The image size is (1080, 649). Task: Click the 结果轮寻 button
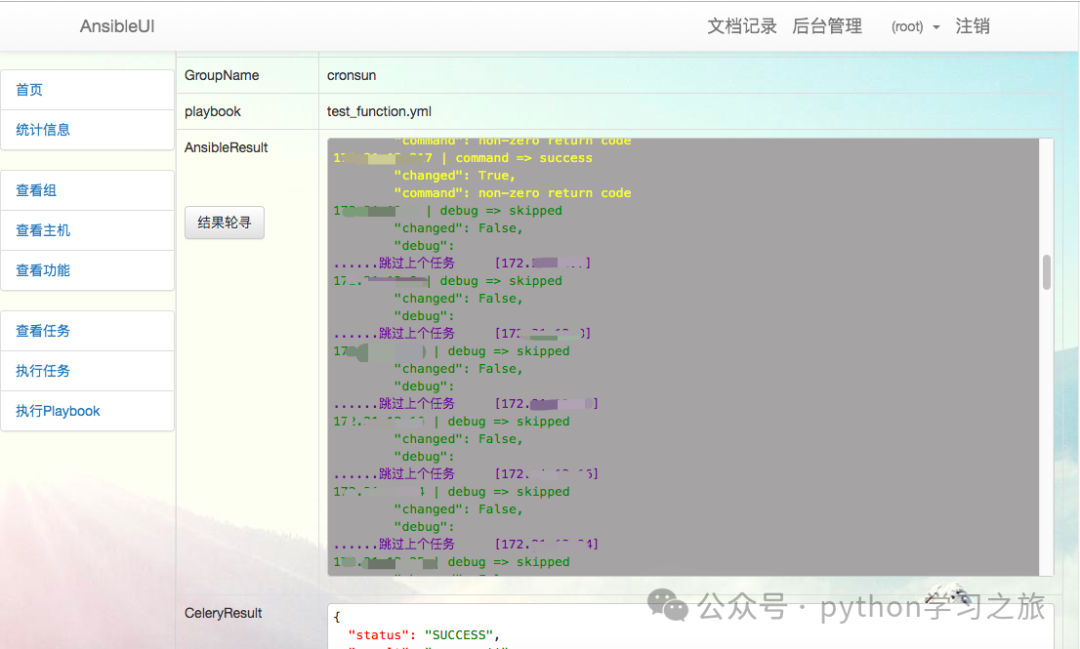click(225, 223)
